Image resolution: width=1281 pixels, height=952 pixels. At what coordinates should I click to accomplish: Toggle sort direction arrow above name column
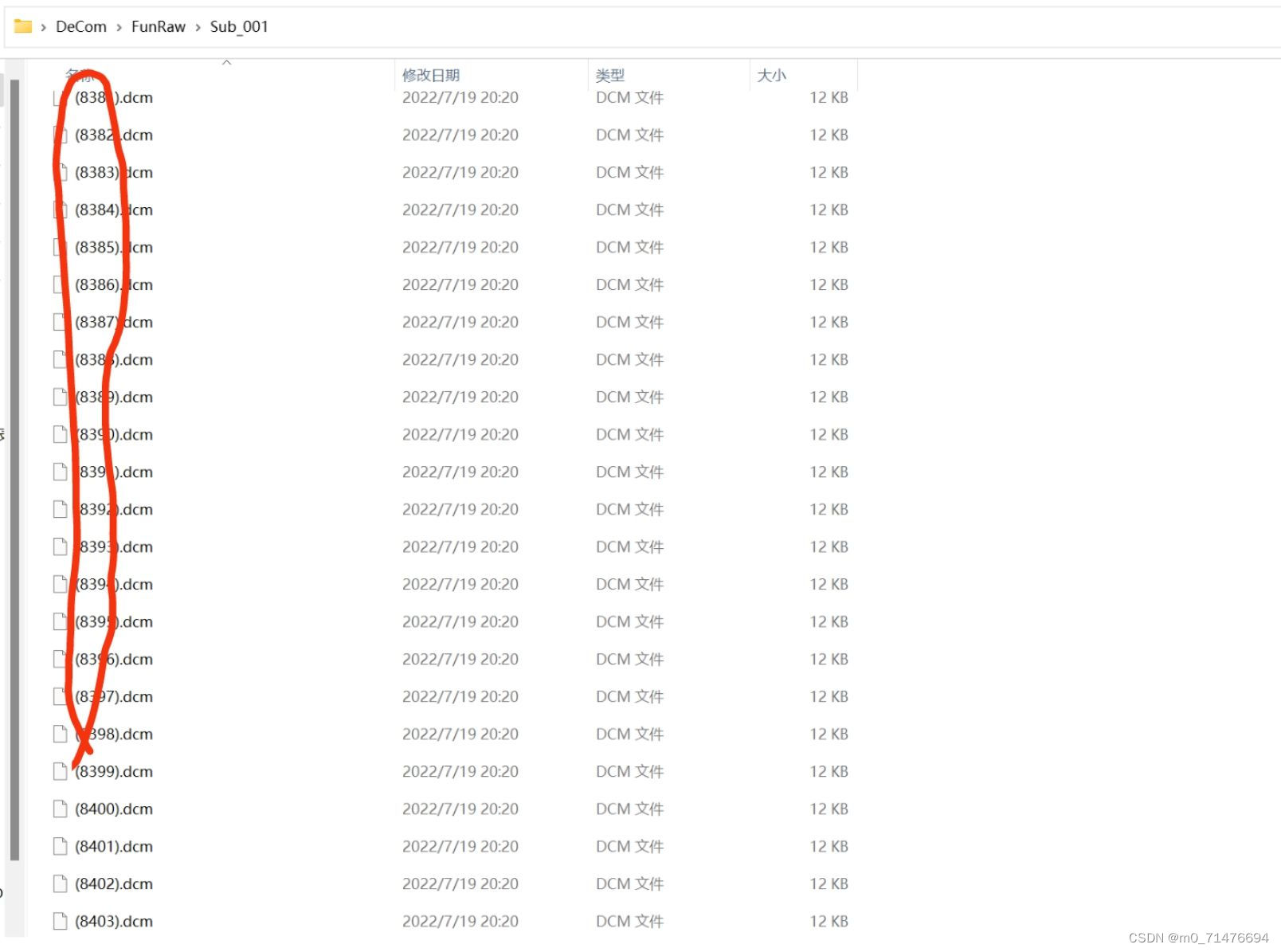pos(227,62)
